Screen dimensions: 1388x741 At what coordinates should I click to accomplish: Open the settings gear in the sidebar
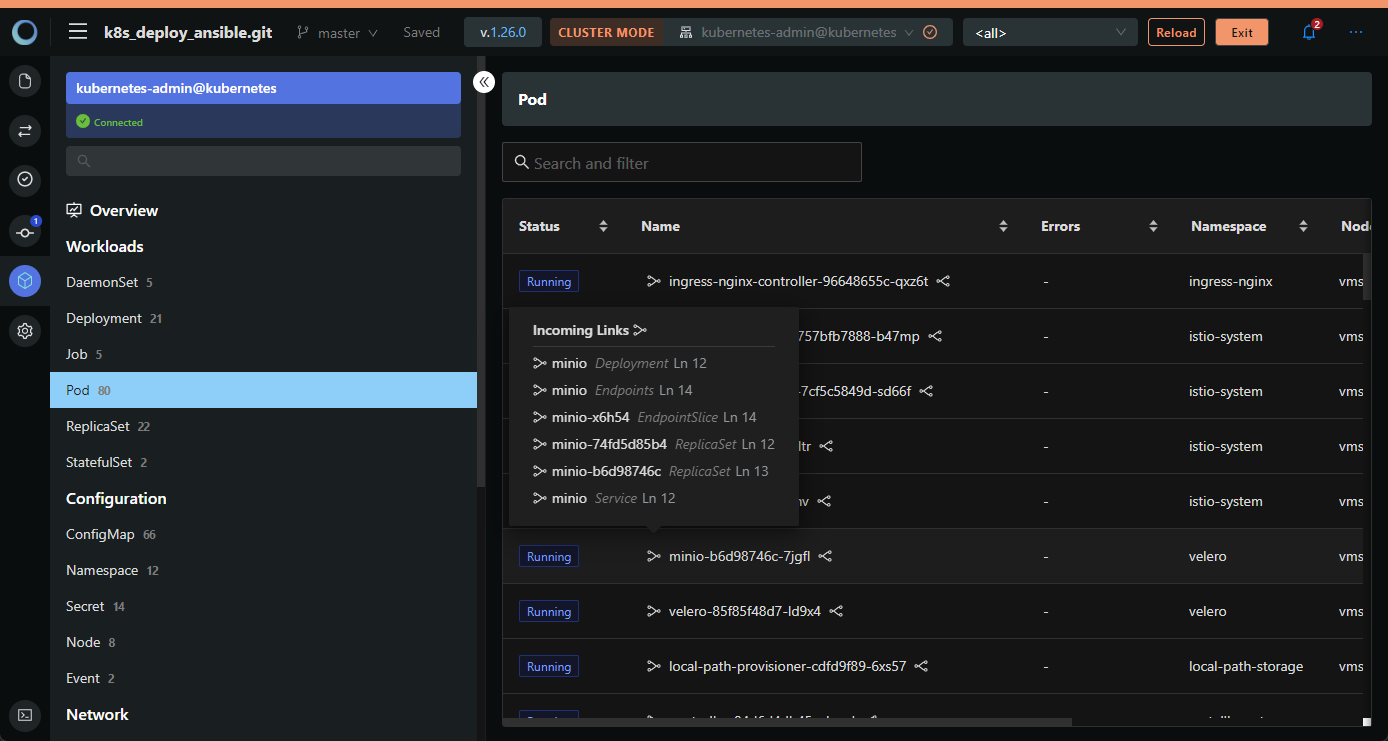(x=25, y=331)
